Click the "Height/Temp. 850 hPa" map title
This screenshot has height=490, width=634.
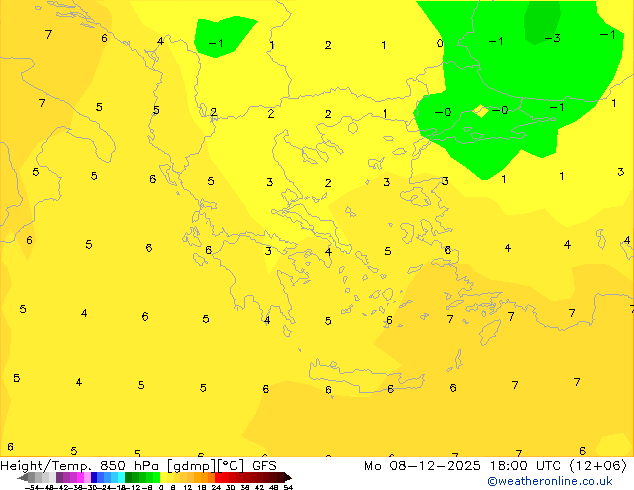point(80,466)
